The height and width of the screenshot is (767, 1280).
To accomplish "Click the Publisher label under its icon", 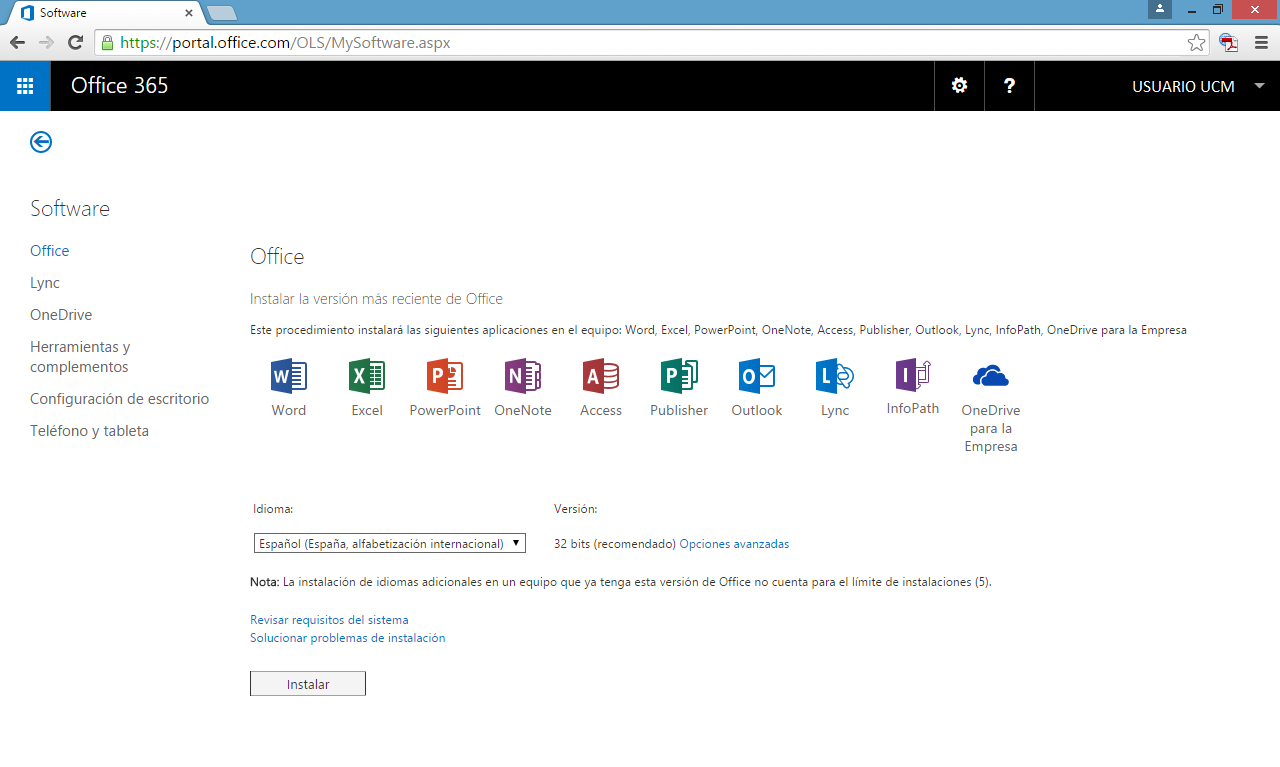I will point(679,411).
